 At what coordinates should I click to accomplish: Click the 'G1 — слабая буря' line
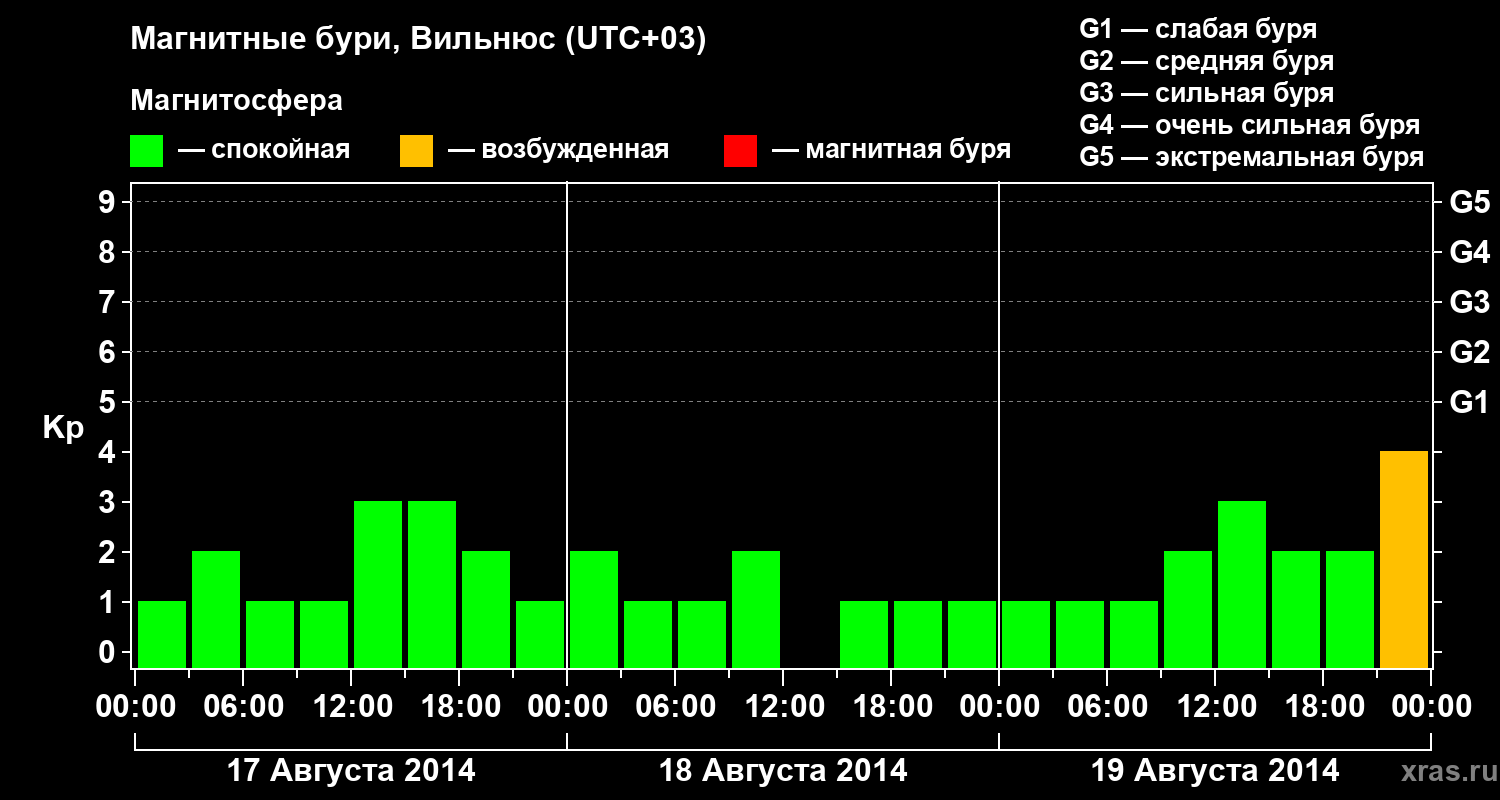coord(1198,29)
